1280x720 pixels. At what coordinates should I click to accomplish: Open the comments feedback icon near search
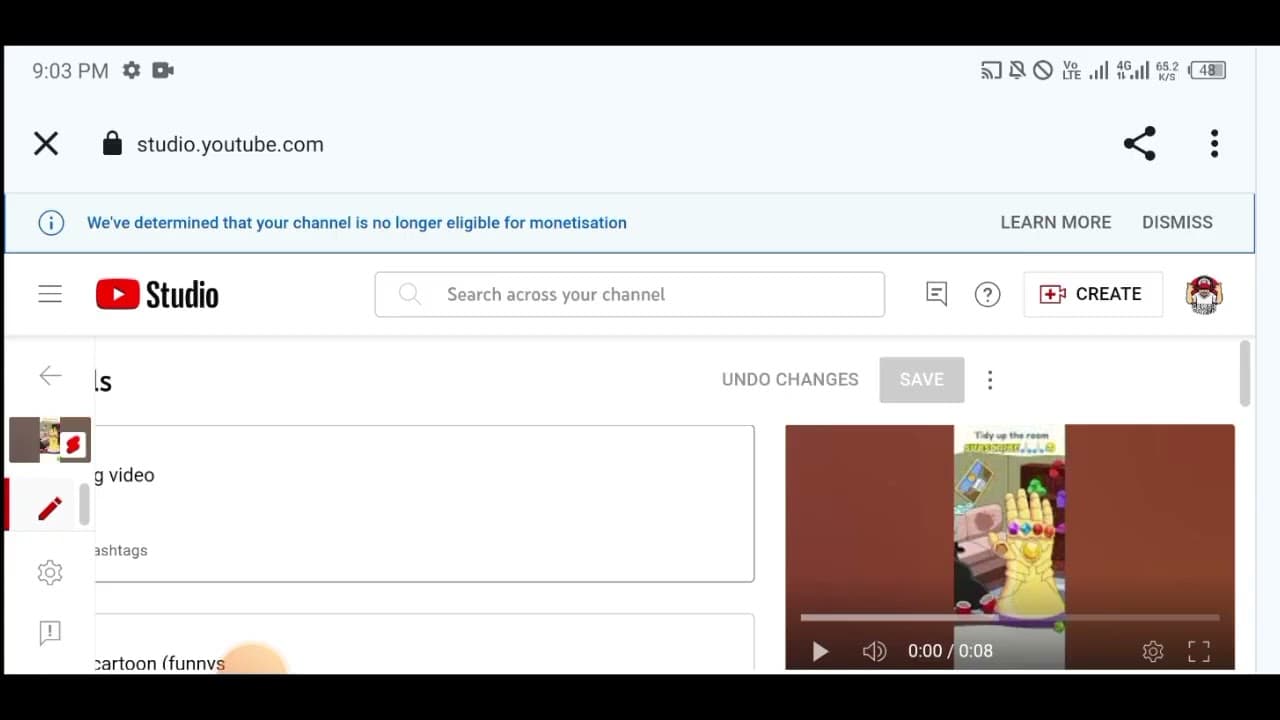936,294
